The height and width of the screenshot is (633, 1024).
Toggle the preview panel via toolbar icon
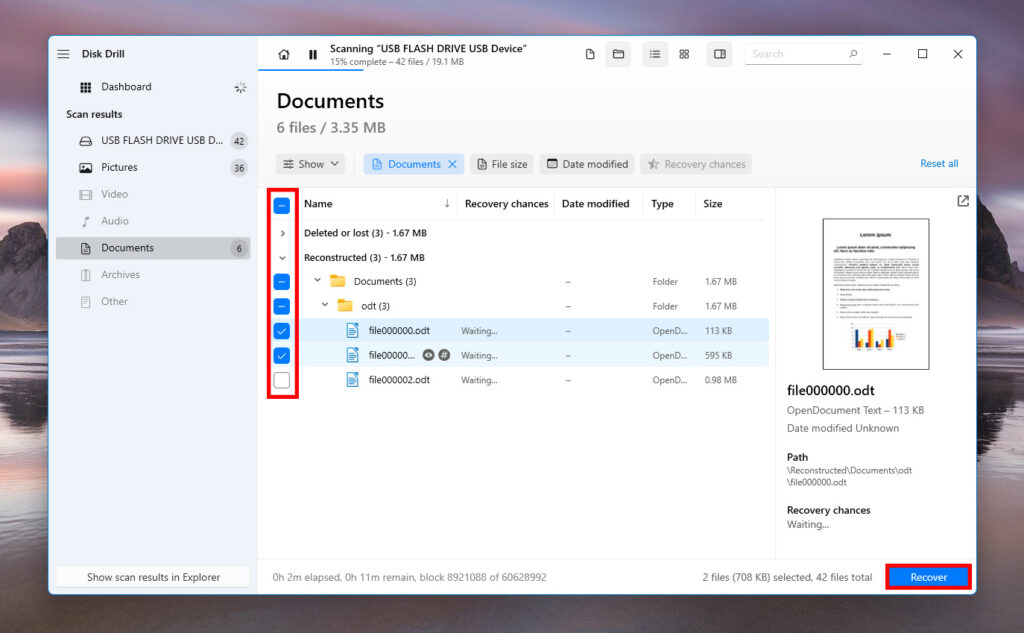click(719, 54)
